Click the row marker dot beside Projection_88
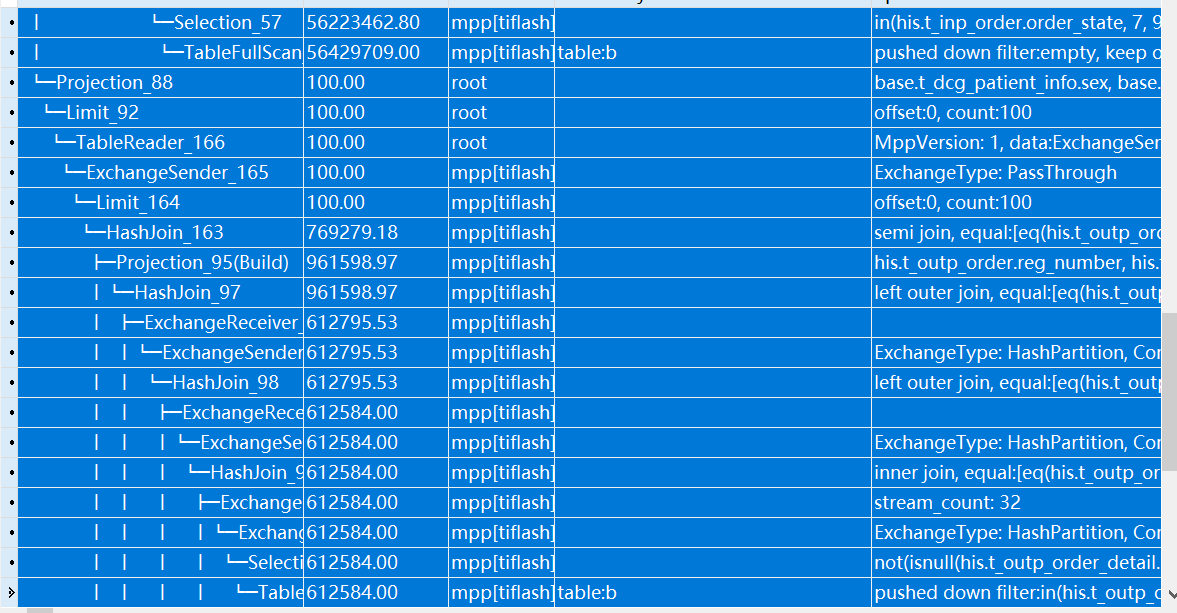The image size is (1177, 613). pyautogui.click(x=9, y=82)
